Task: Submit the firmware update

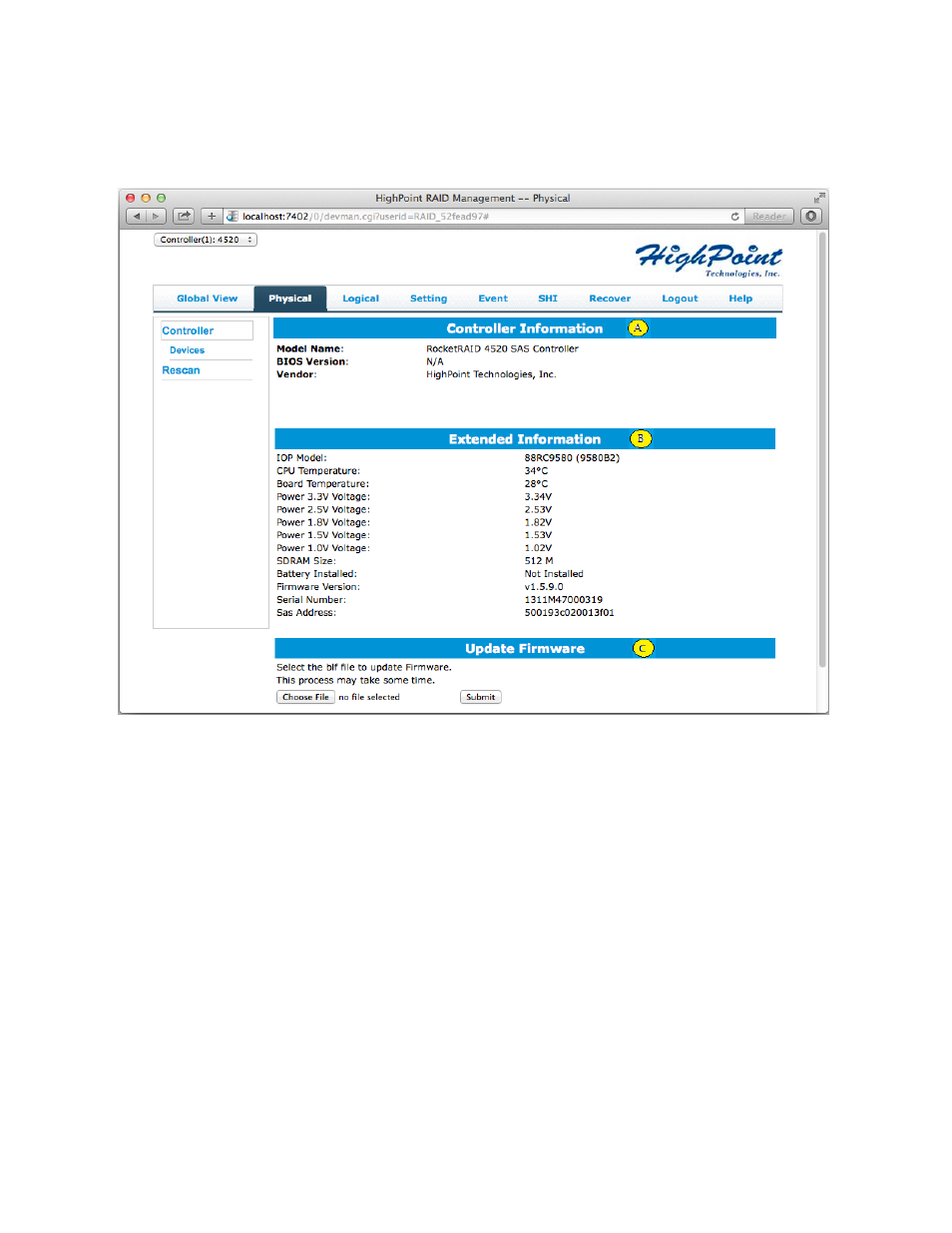Action: tap(481, 698)
